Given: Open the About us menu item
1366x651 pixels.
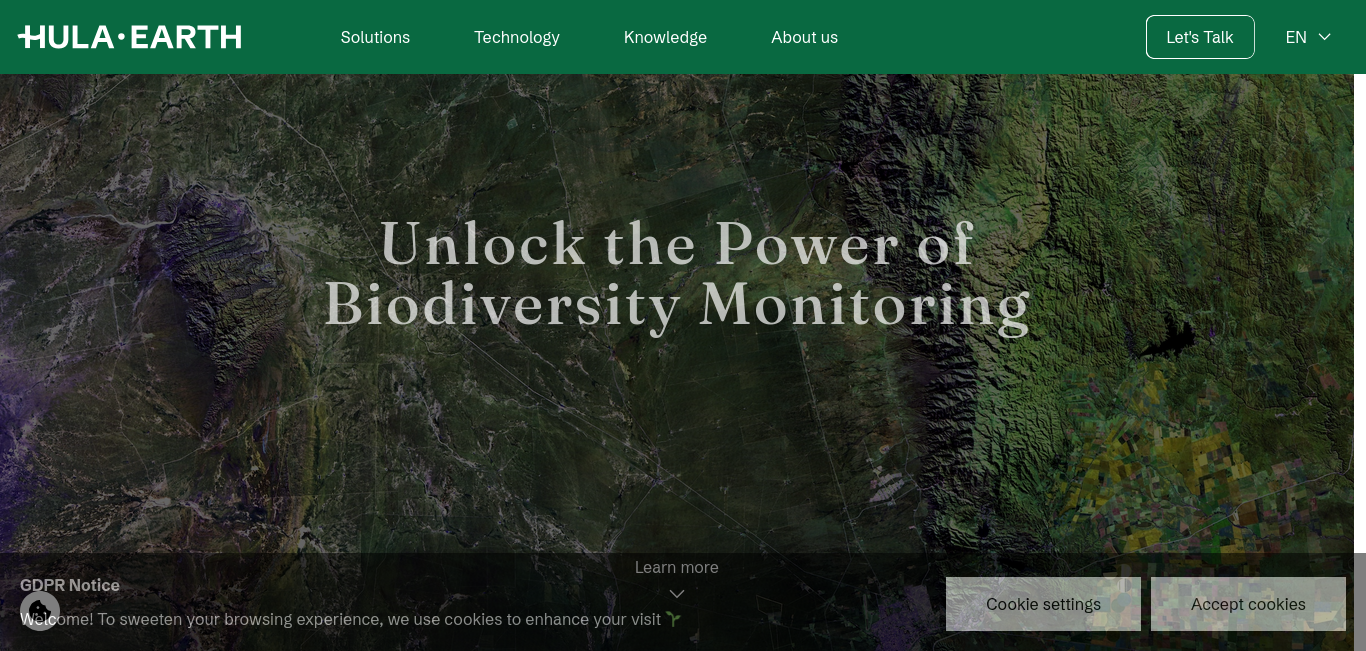Looking at the screenshot, I should point(804,37).
